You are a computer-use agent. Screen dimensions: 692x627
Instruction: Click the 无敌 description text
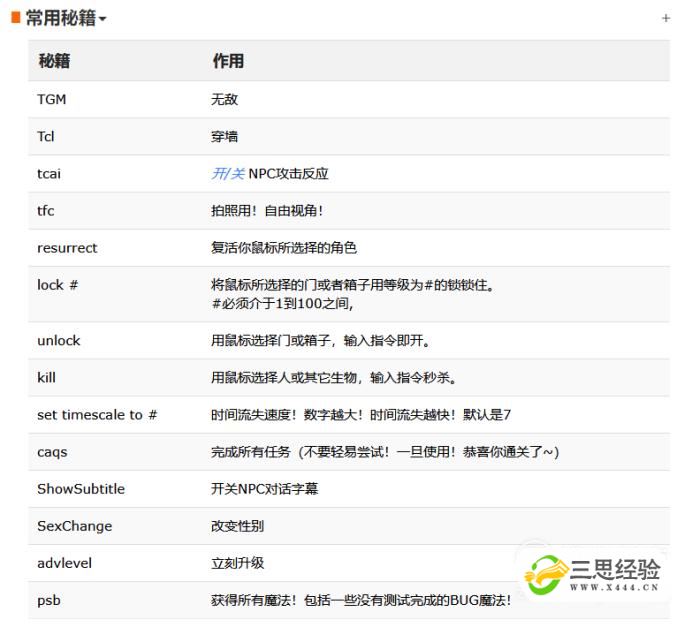click(224, 99)
